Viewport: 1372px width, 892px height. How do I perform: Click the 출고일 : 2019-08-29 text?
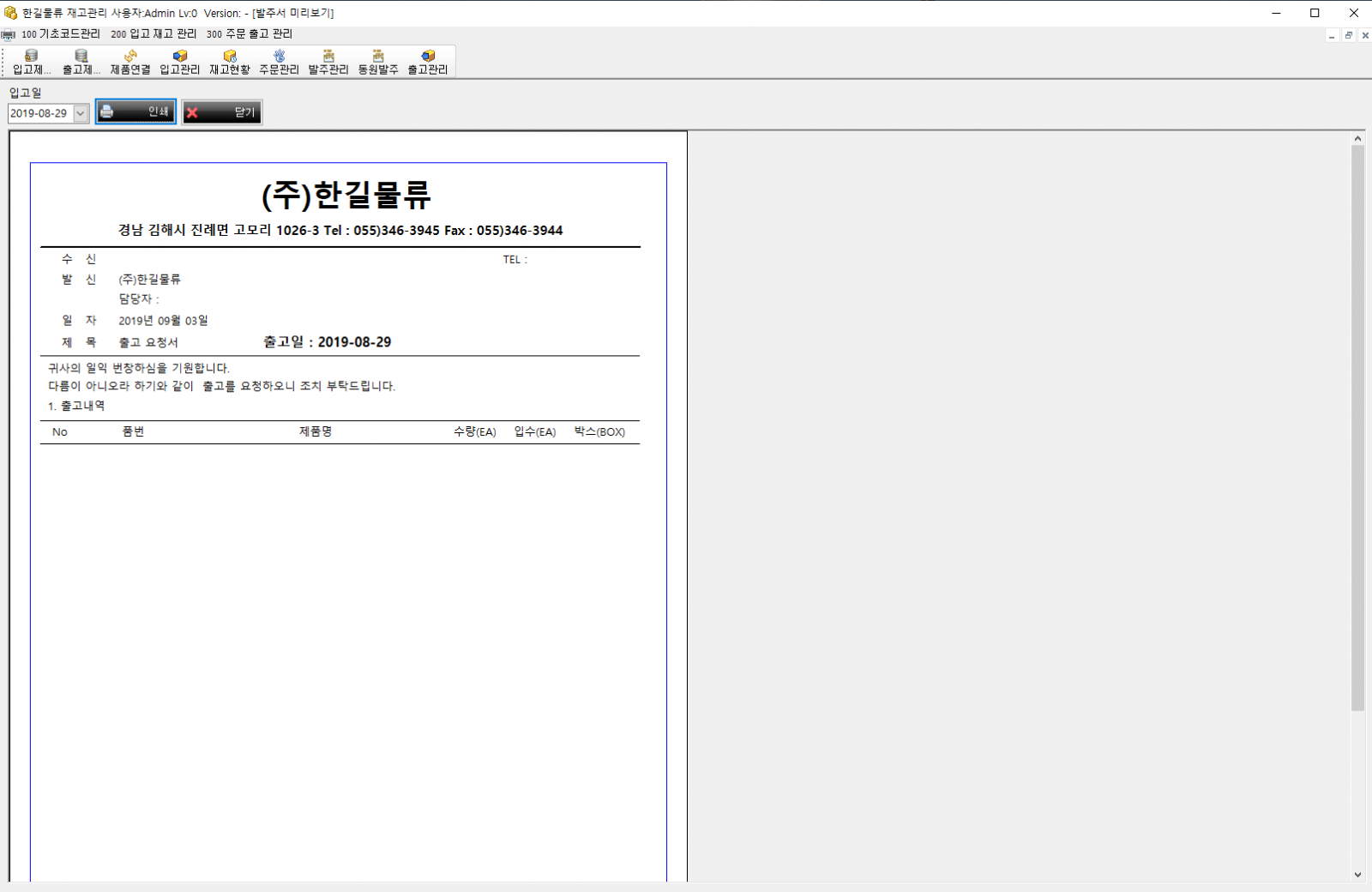click(328, 341)
